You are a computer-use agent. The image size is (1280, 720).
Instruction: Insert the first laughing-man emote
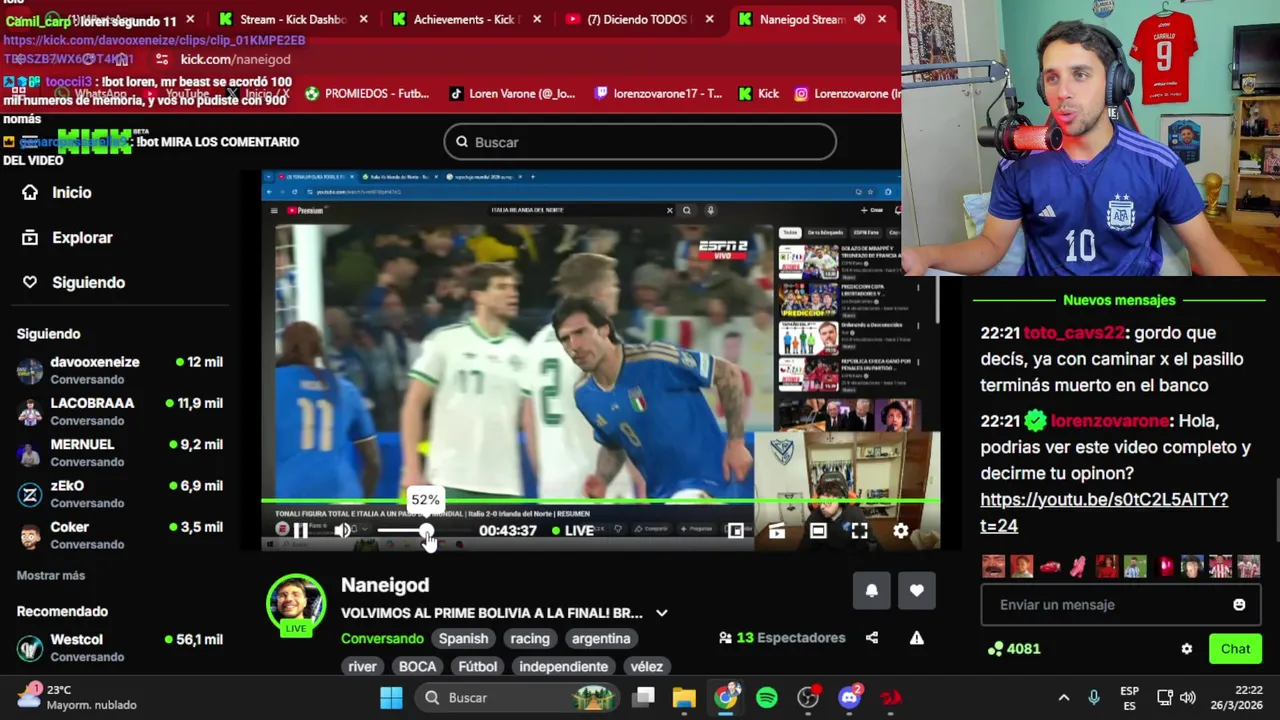[x=993, y=567]
